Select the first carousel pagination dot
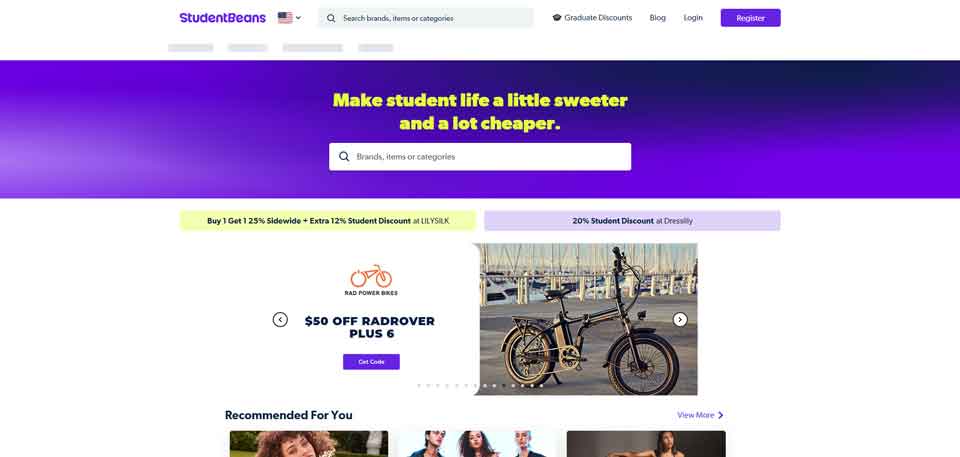This screenshot has width=960, height=457. [x=419, y=386]
